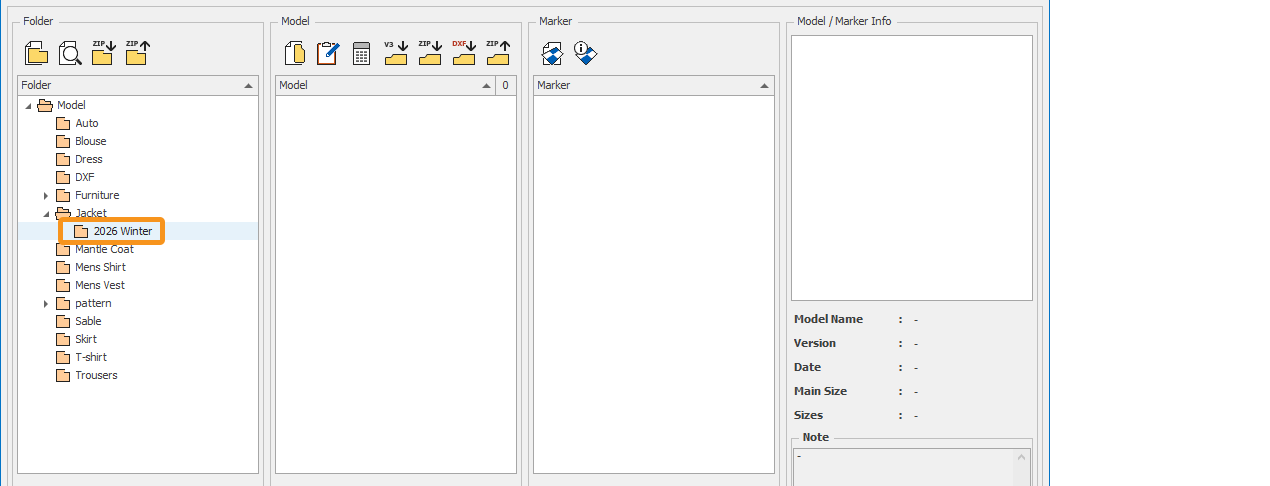Import a DXF file into Model
The height and width of the screenshot is (486, 1270).
464,53
